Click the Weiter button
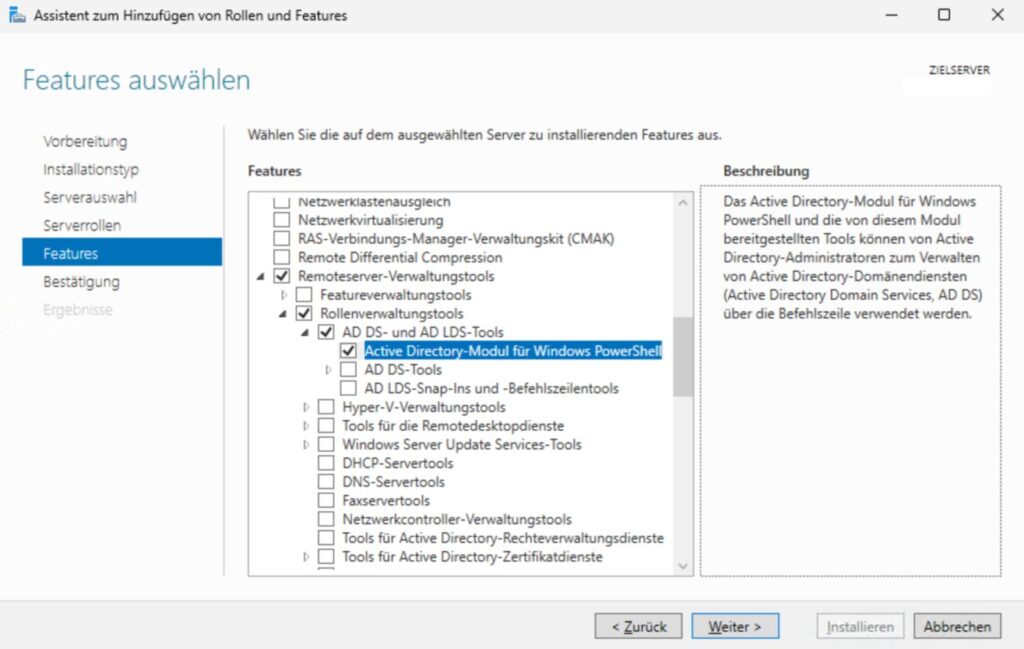The width and height of the screenshot is (1024, 649). click(735, 627)
